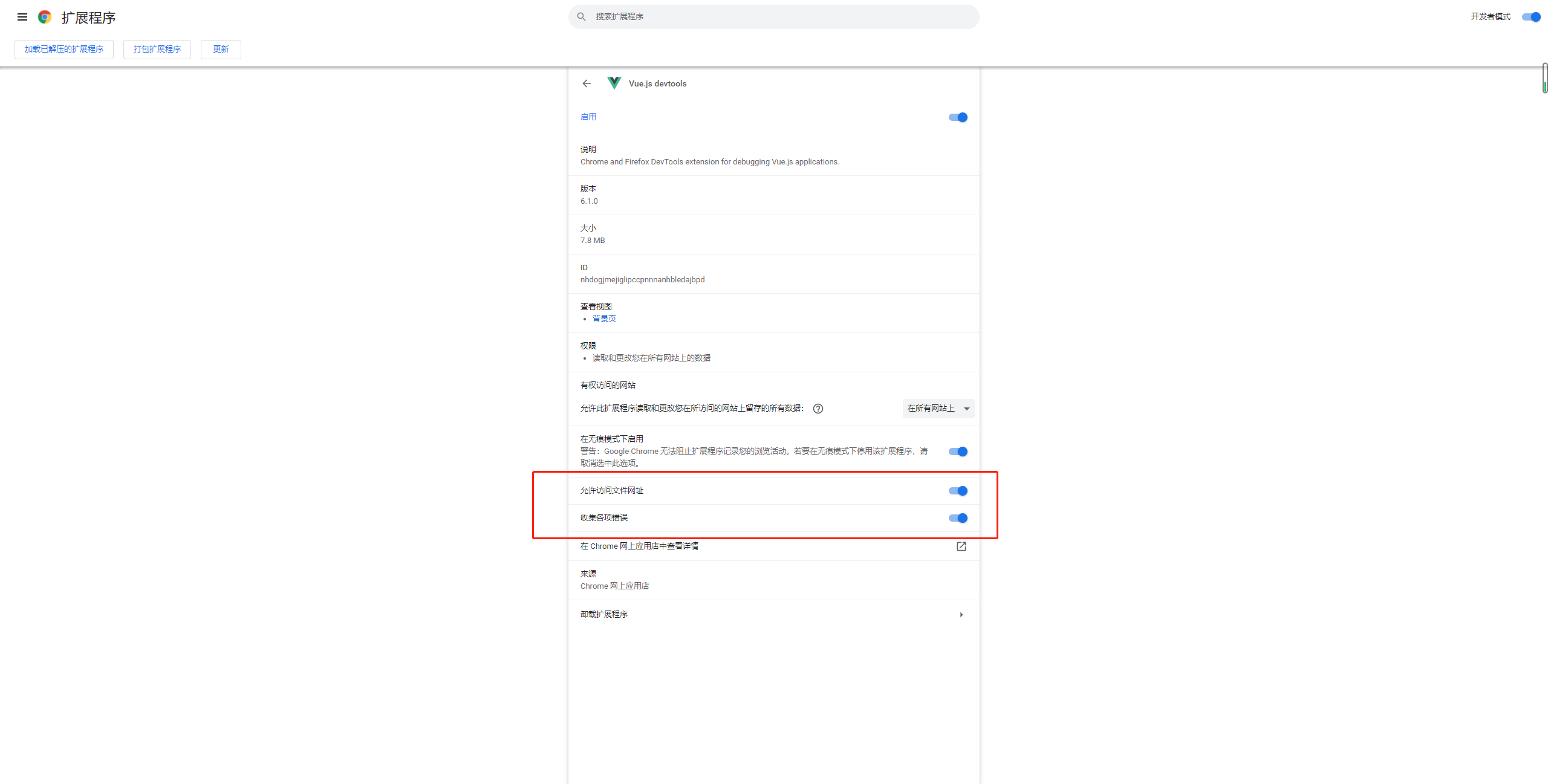Screen dimensions: 1548x784
Task: Open the 背景页 link
Action: (604, 319)
